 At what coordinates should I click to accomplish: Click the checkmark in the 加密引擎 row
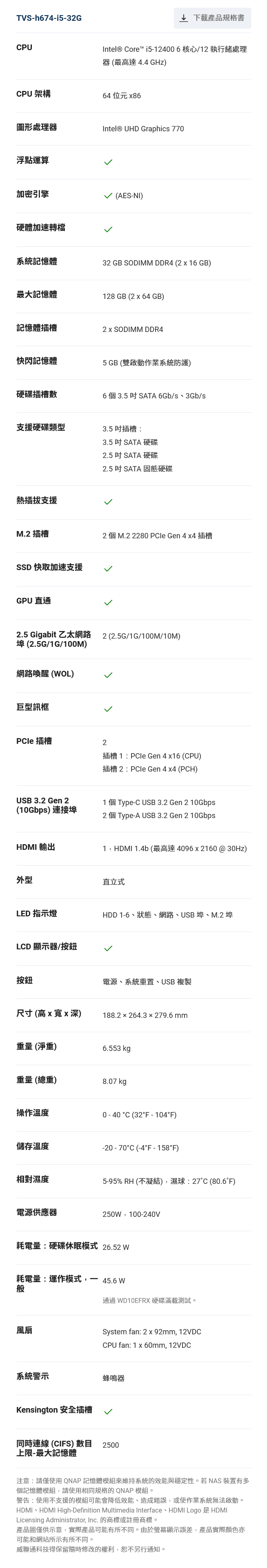(x=108, y=196)
